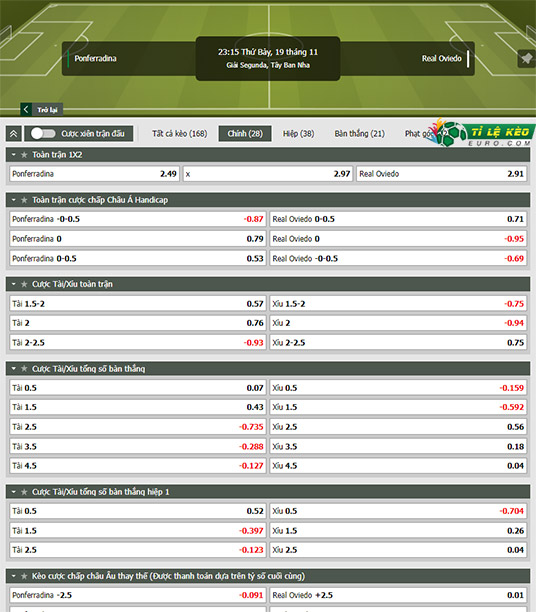Star the Tài/Xỉu bàn thắng hiệp 1 section
Viewport: 536px width, 612px height.
(24, 492)
